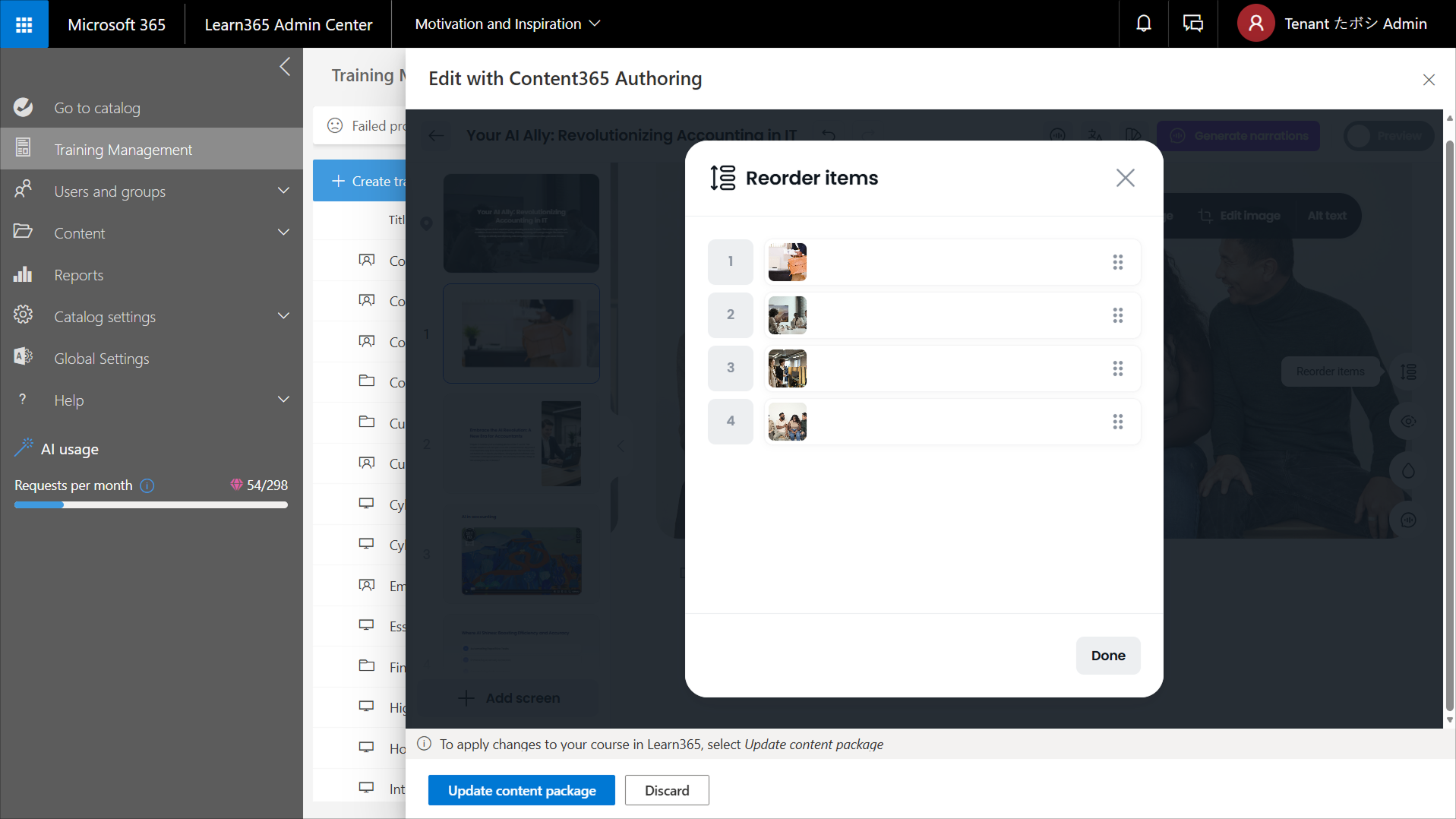Select the second image thumbnail in the list
The width and height of the screenshot is (1456, 819).
pyautogui.click(x=787, y=315)
